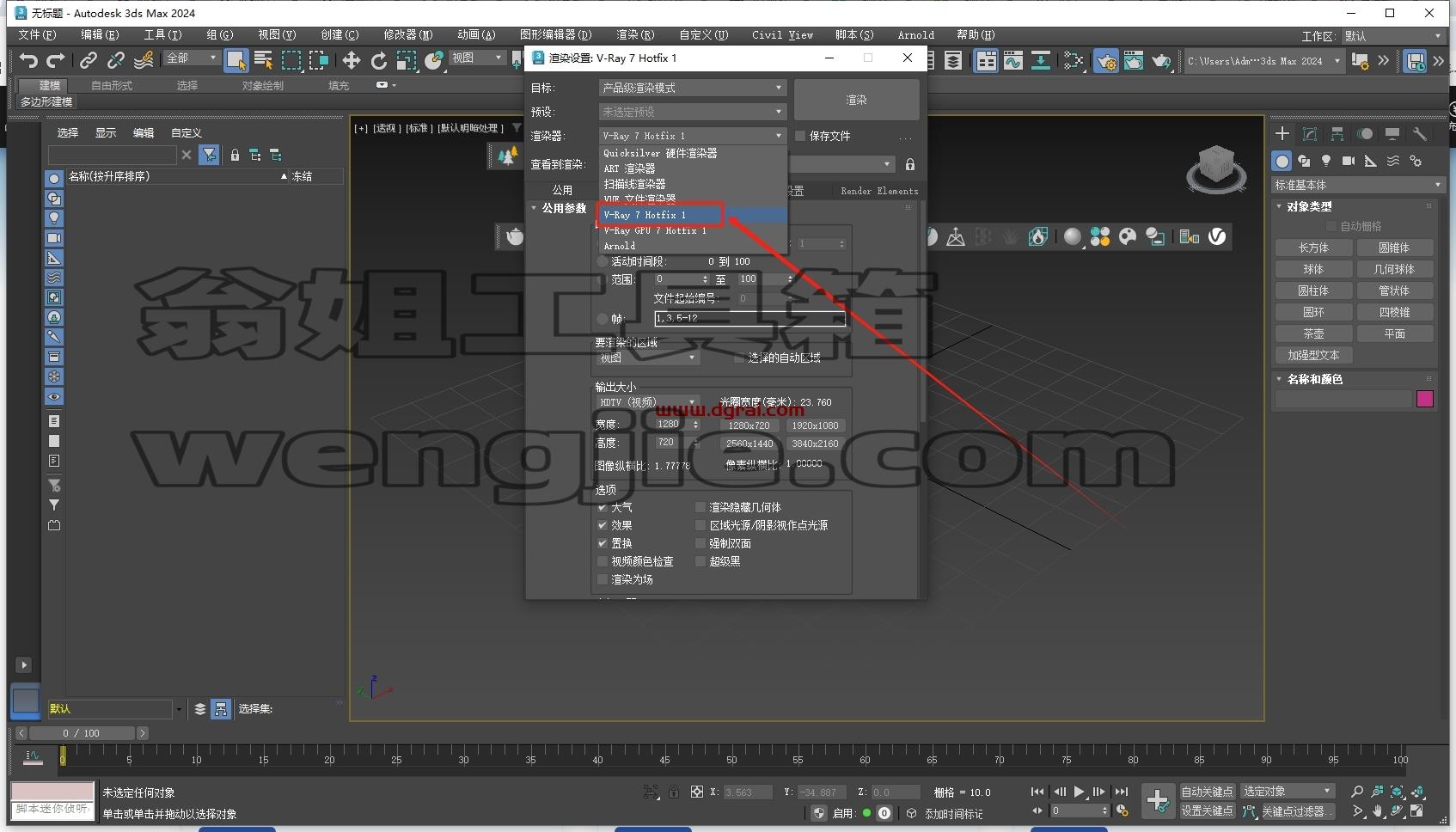
Task: Click the 渲染 render button
Action: [x=856, y=100]
